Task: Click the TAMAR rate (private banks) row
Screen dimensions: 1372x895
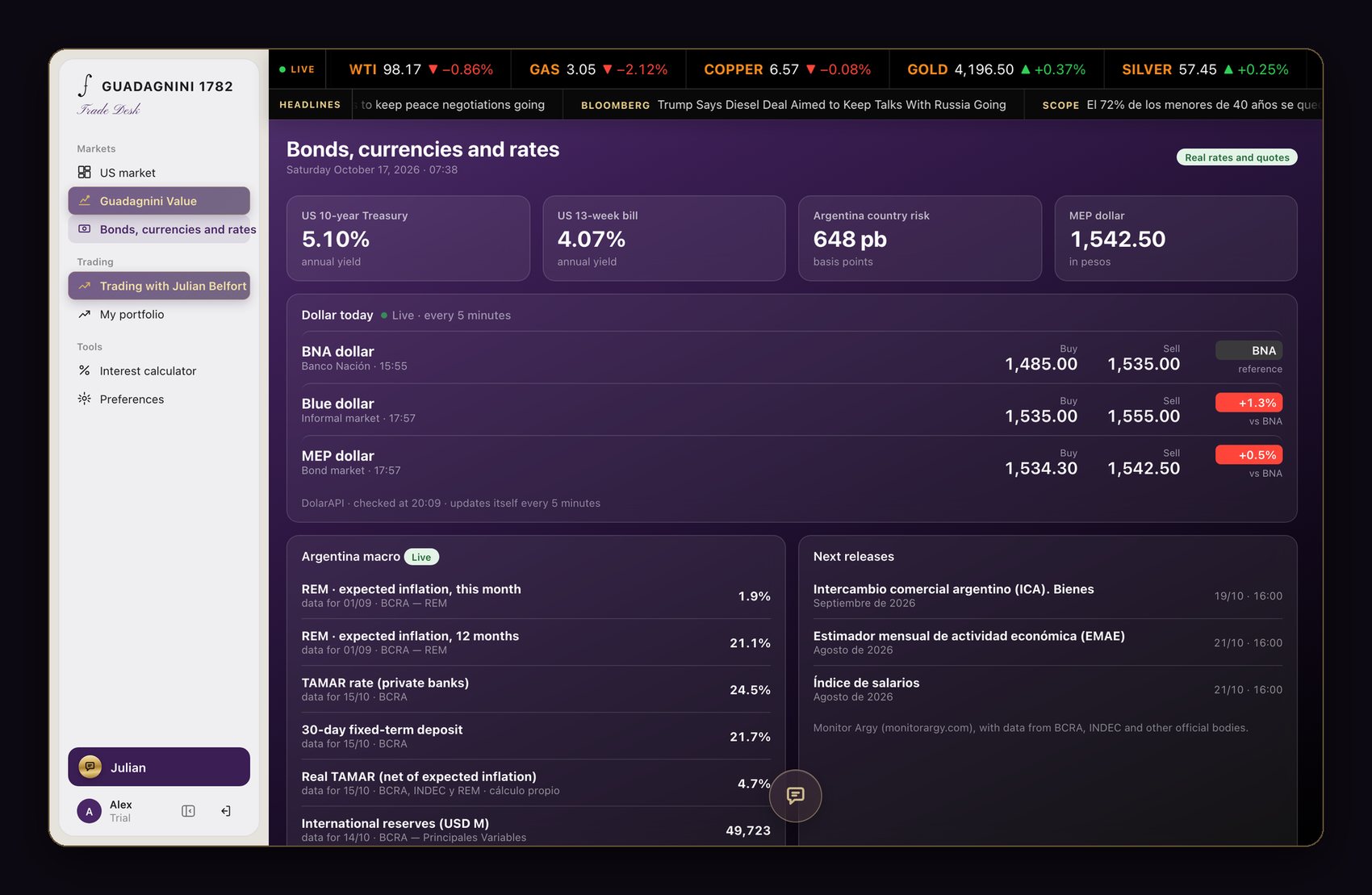Action: (x=536, y=689)
